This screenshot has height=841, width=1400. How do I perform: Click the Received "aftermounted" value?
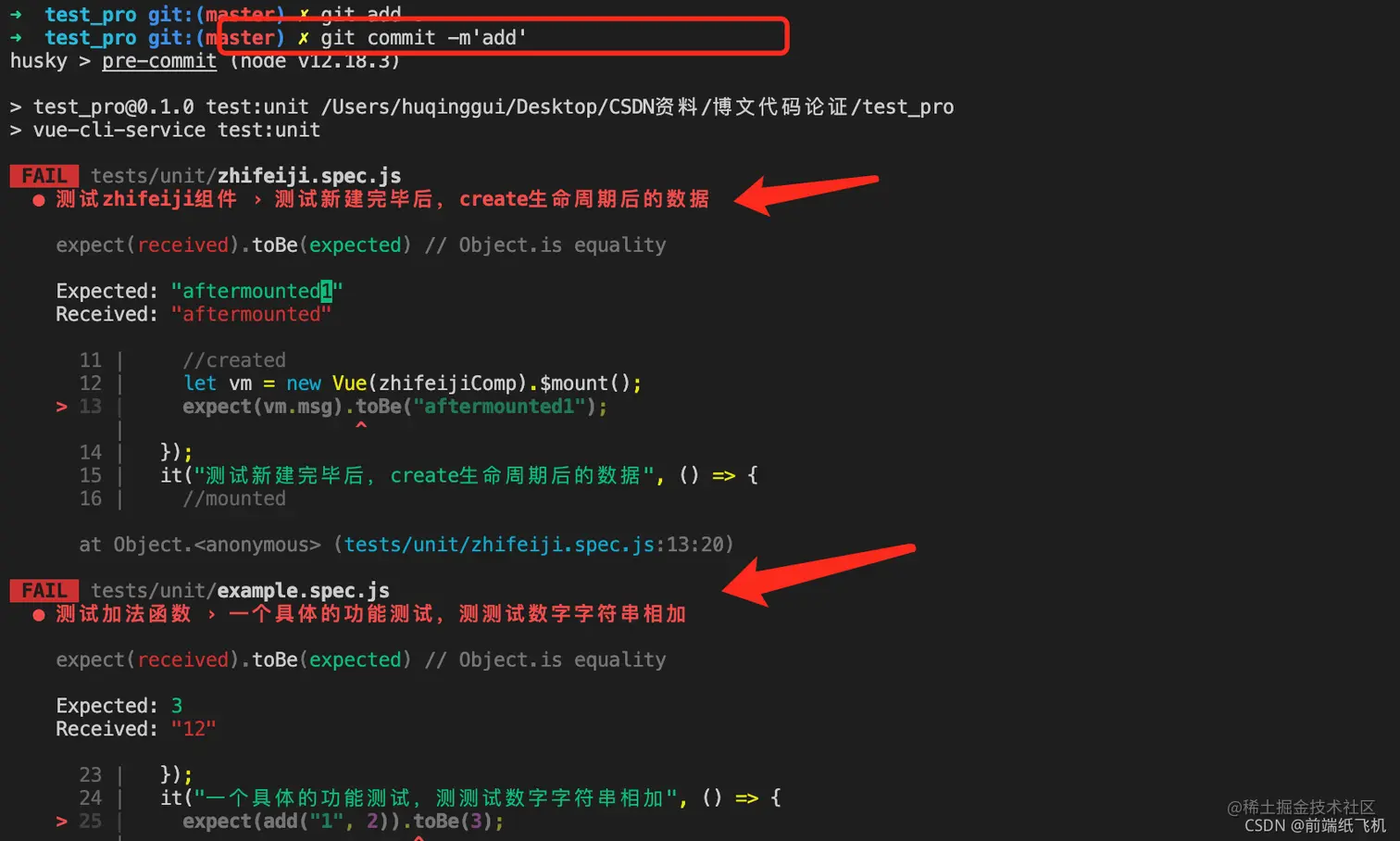(x=251, y=314)
